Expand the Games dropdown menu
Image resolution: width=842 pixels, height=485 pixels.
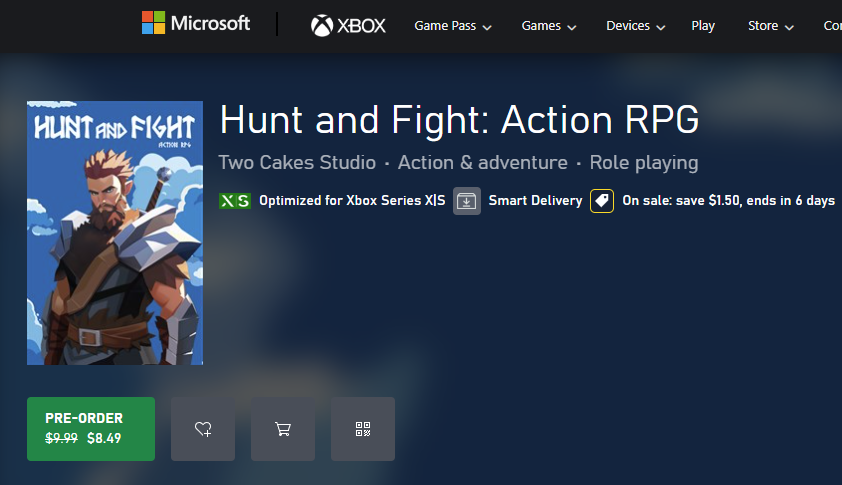(549, 26)
